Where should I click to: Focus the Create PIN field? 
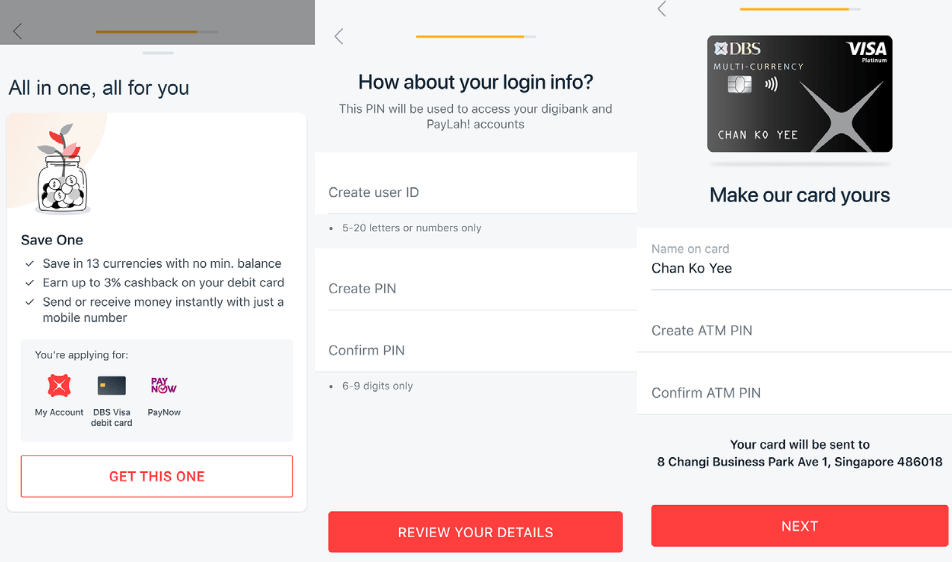(475, 288)
